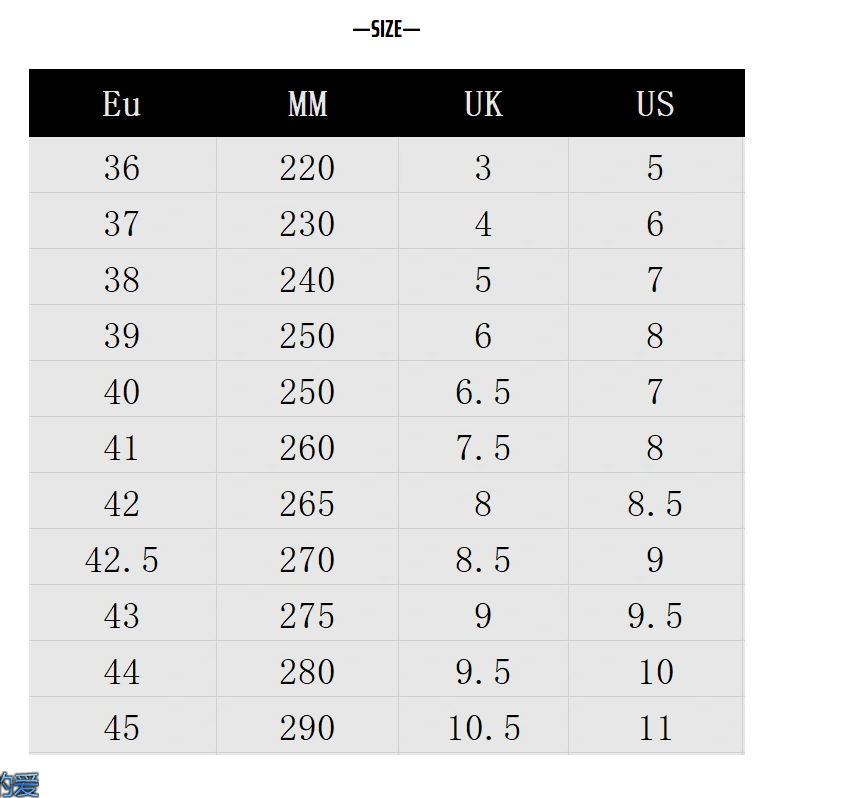
Task: Click Eu size 44 cell
Action: click(122, 671)
